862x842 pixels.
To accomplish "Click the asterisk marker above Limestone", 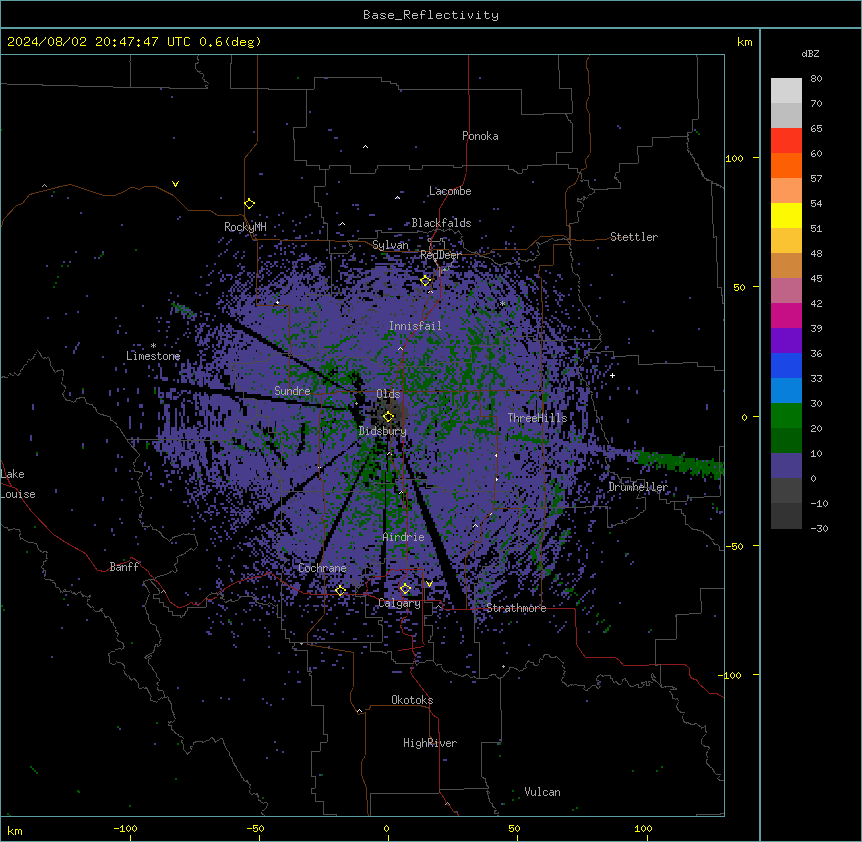I will click(153, 346).
